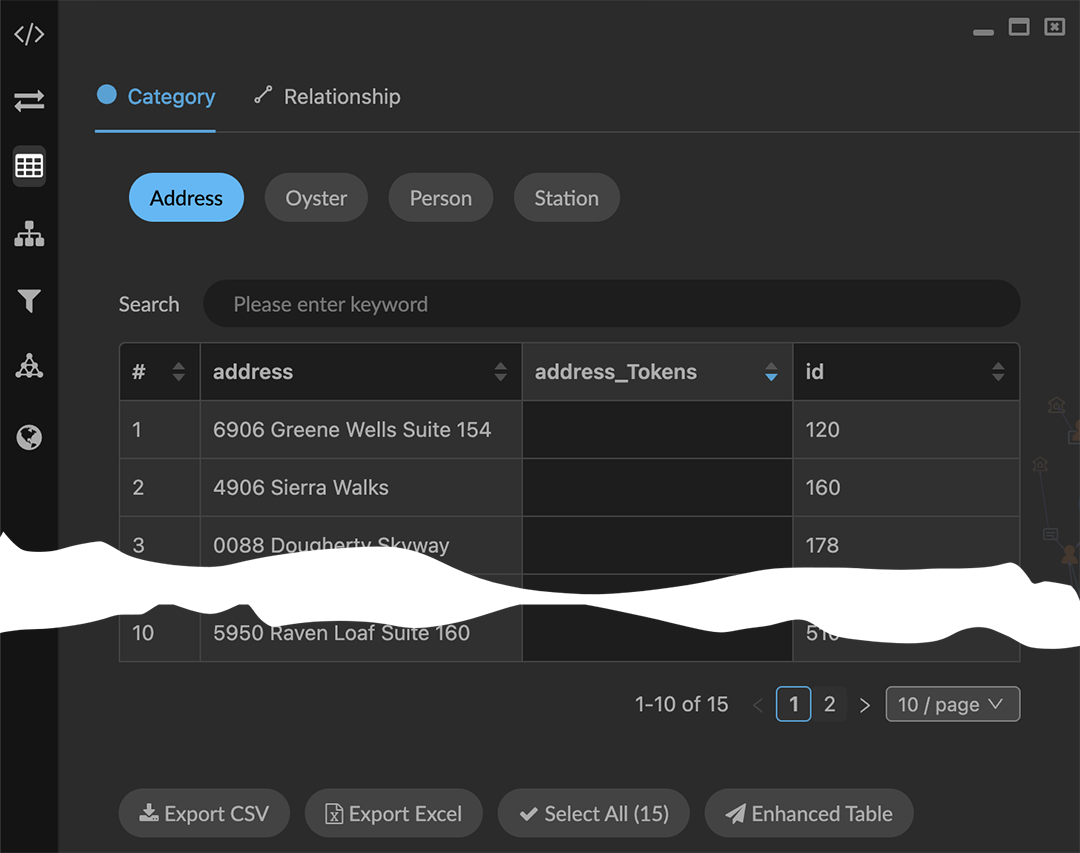Open the code console icon in sidebar

click(29, 35)
